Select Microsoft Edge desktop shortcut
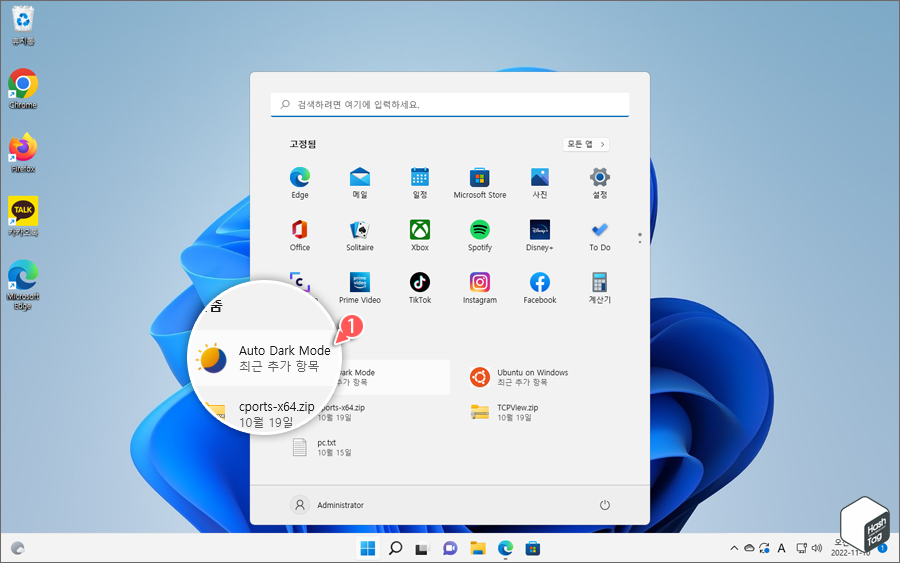 [23, 285]
